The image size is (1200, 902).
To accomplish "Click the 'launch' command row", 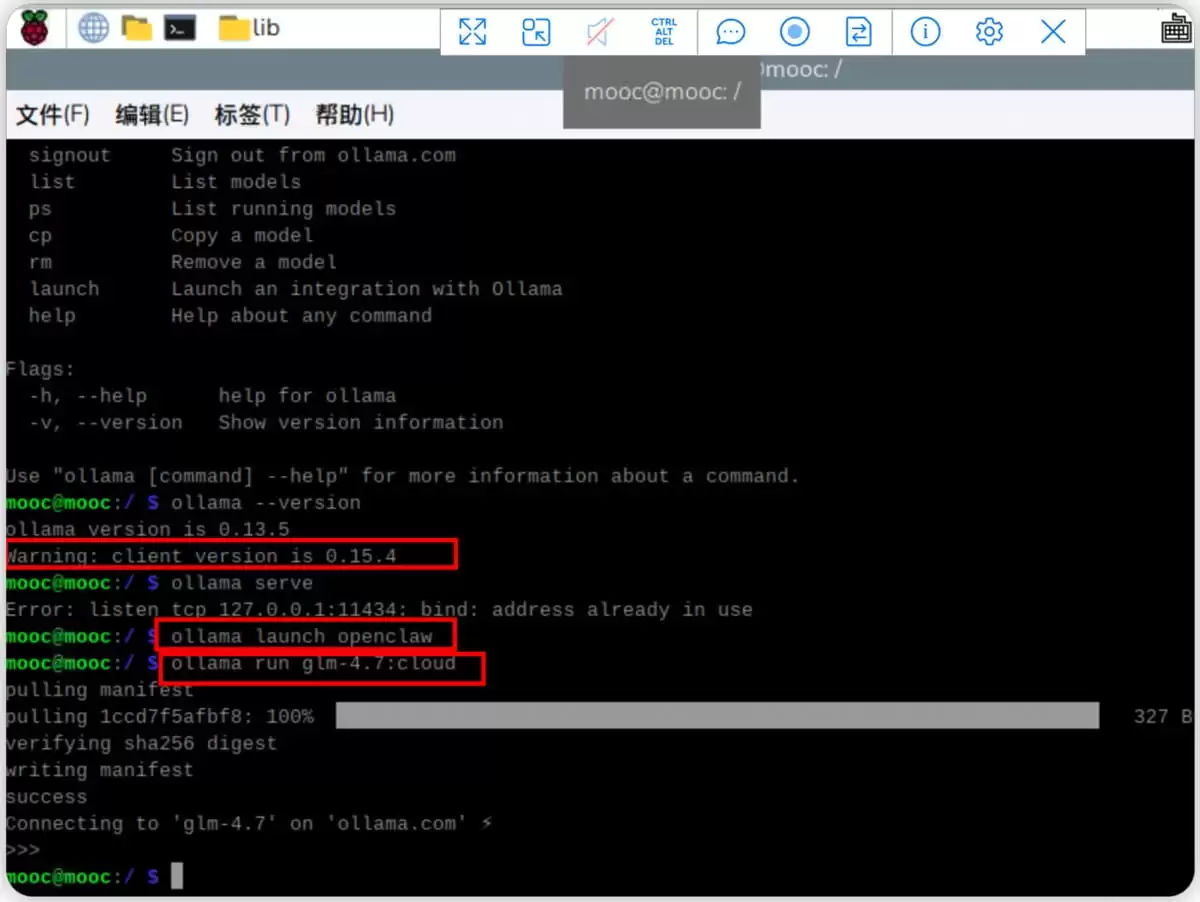I will tap(295, 289).
